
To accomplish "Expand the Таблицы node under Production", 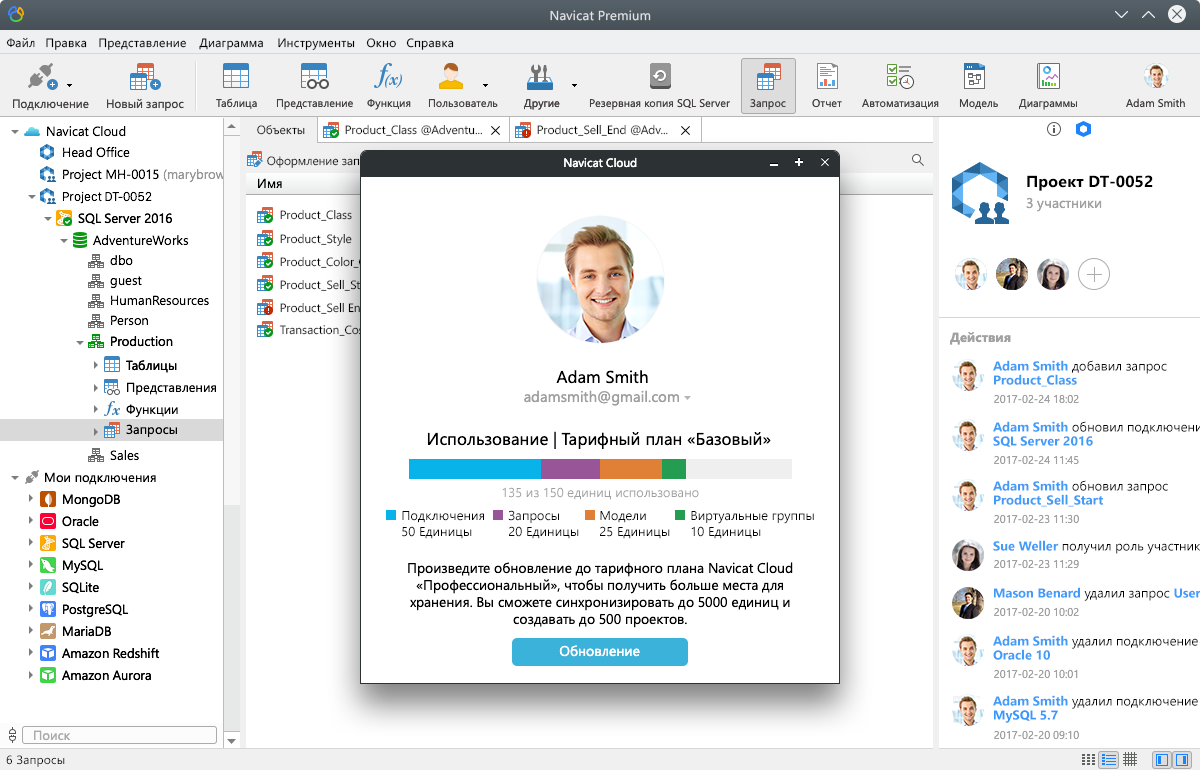I will tap(96, 365).
